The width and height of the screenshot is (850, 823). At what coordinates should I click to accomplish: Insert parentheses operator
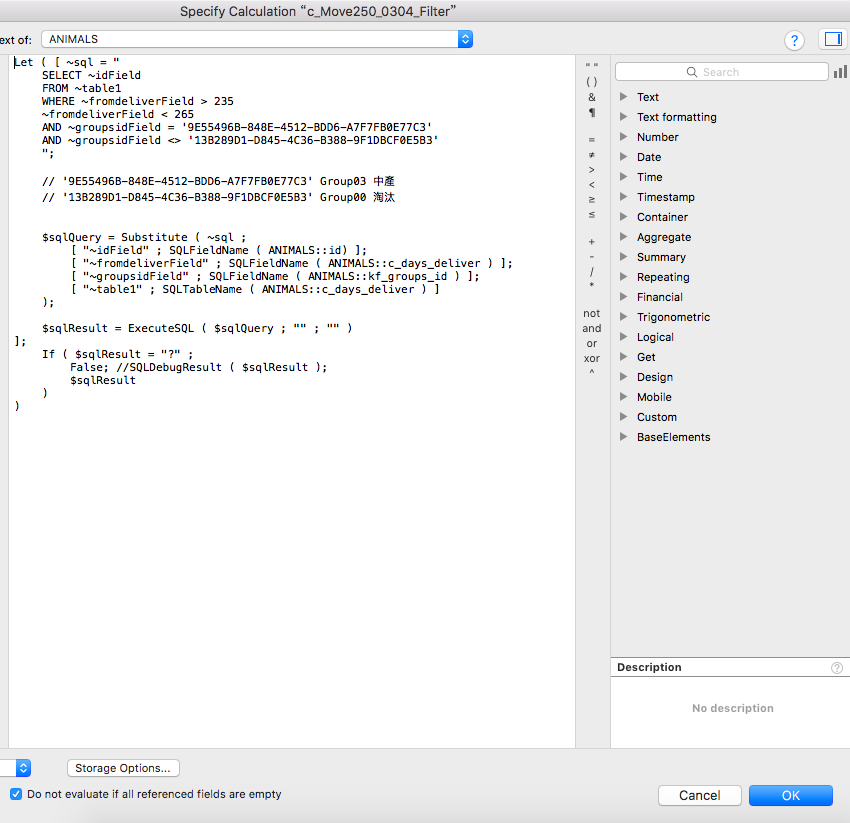(x=591, y=82)
